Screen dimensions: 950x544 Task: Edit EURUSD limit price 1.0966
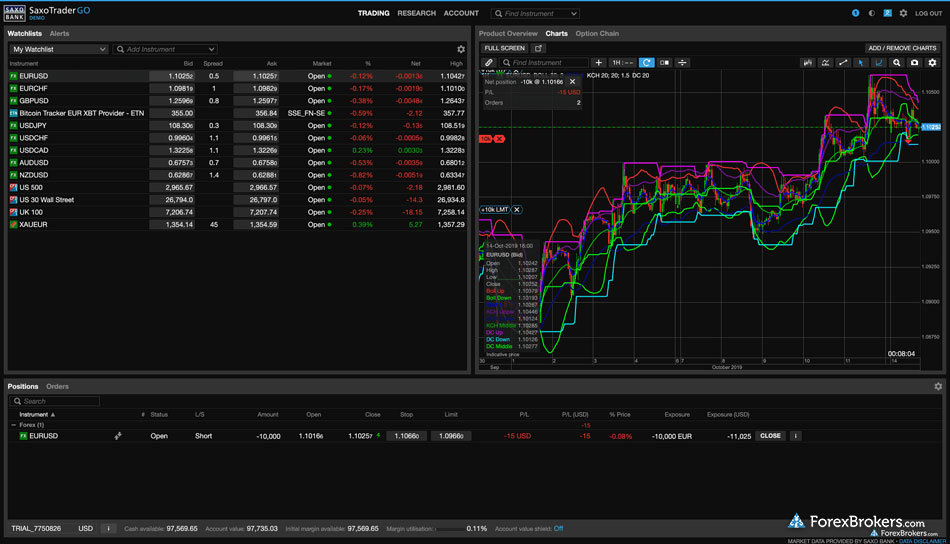pyautogui.click(x=451, y=436)
